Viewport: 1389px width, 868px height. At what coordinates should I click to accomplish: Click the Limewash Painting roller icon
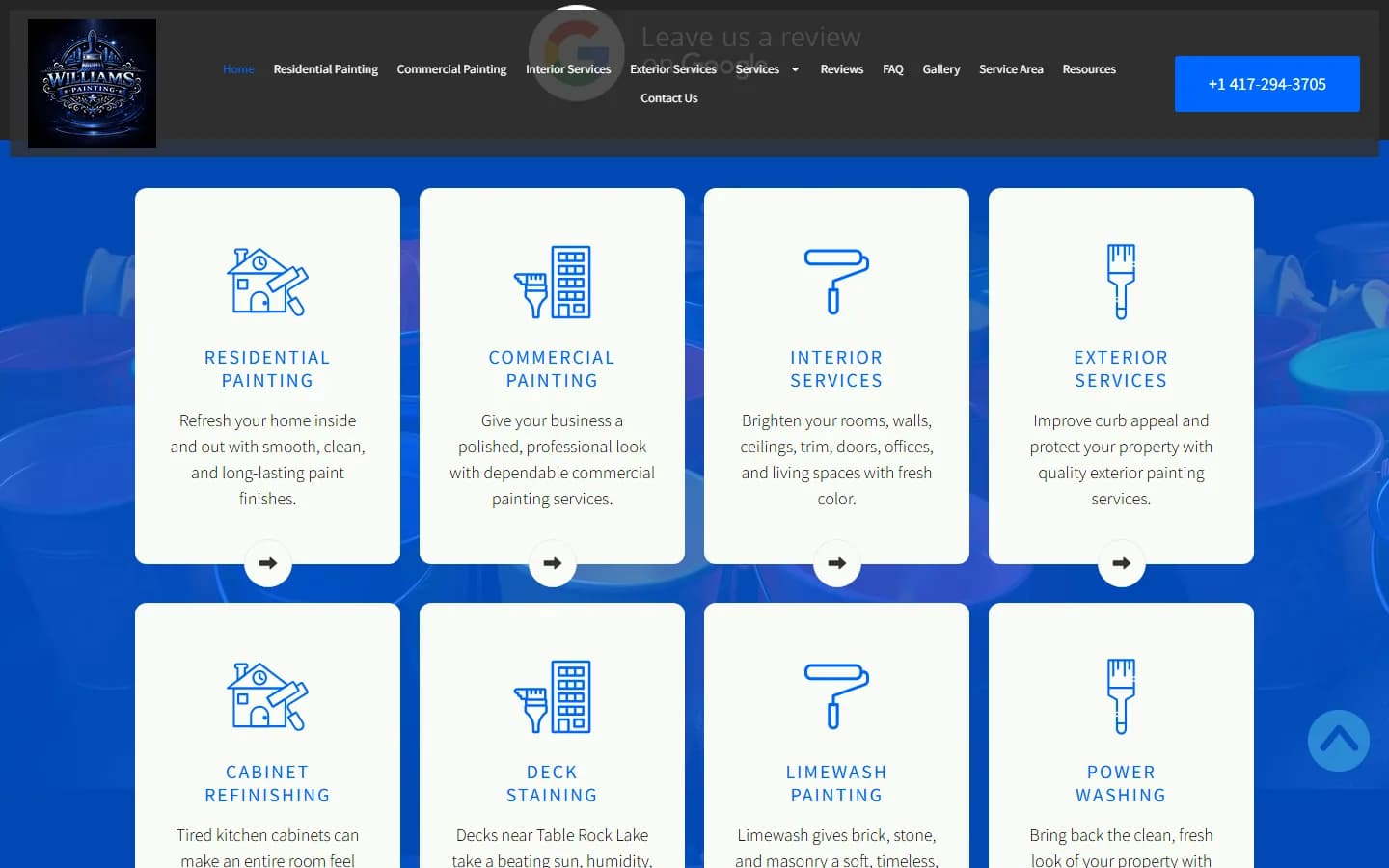[x=836, y=695]
